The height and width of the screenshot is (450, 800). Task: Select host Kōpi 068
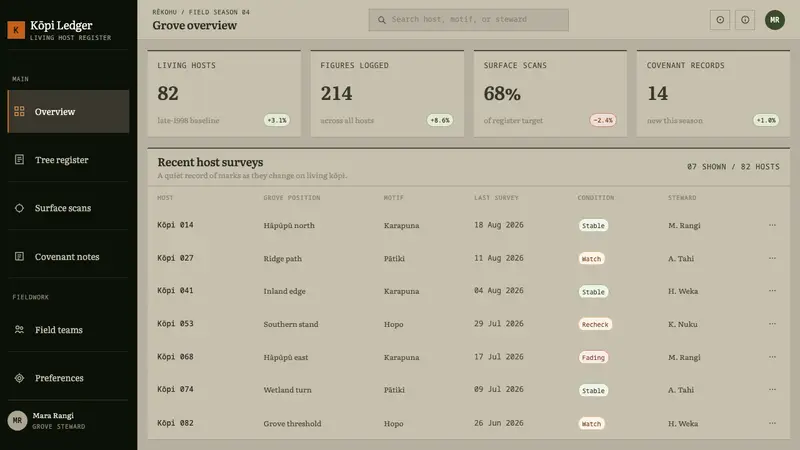(x=175, y=357)
